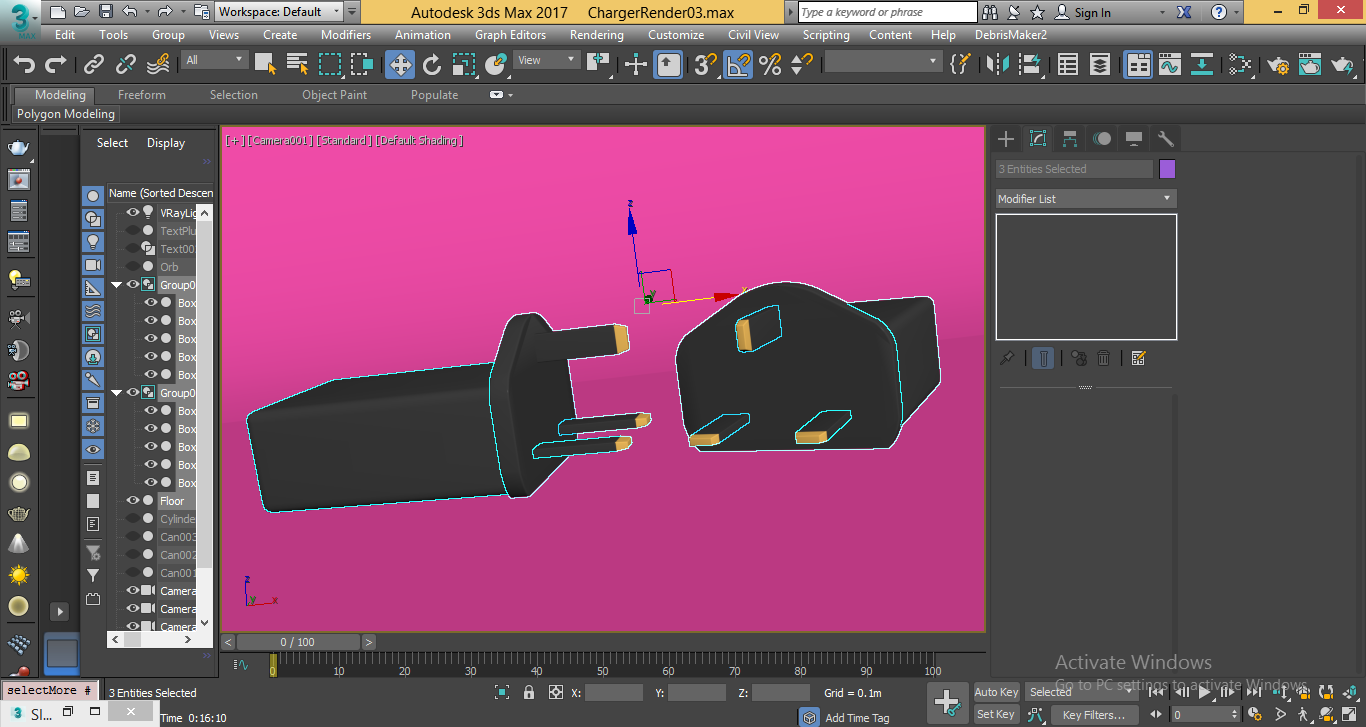The width and height of the screenshot is (1366, 727).
Task: Open Select menu in Scene Explorer
Action: click(112, 143)
